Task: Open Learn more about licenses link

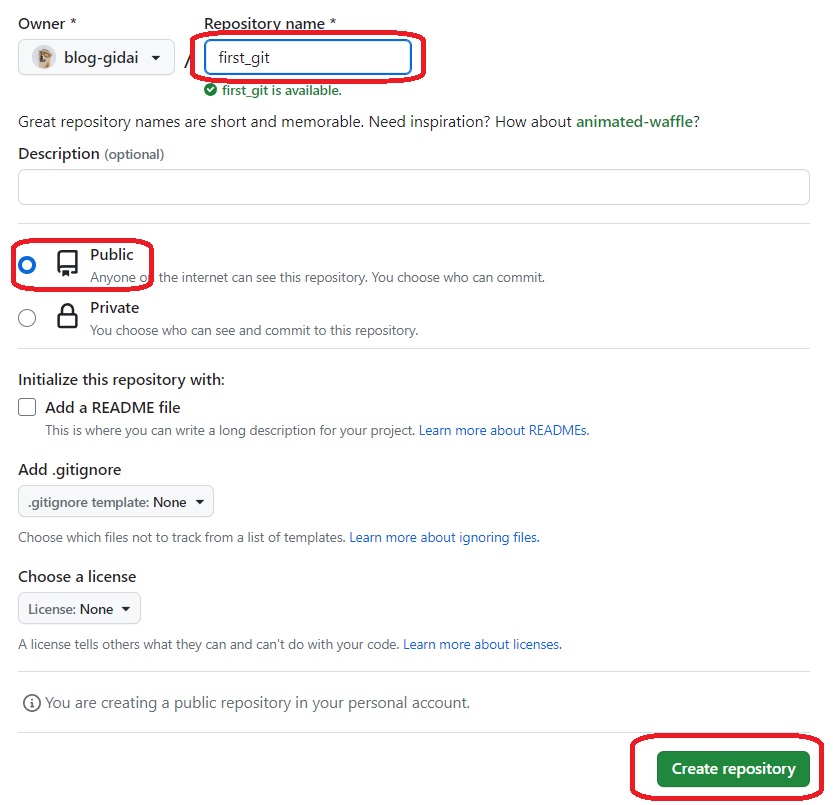Action: (482, 645)
